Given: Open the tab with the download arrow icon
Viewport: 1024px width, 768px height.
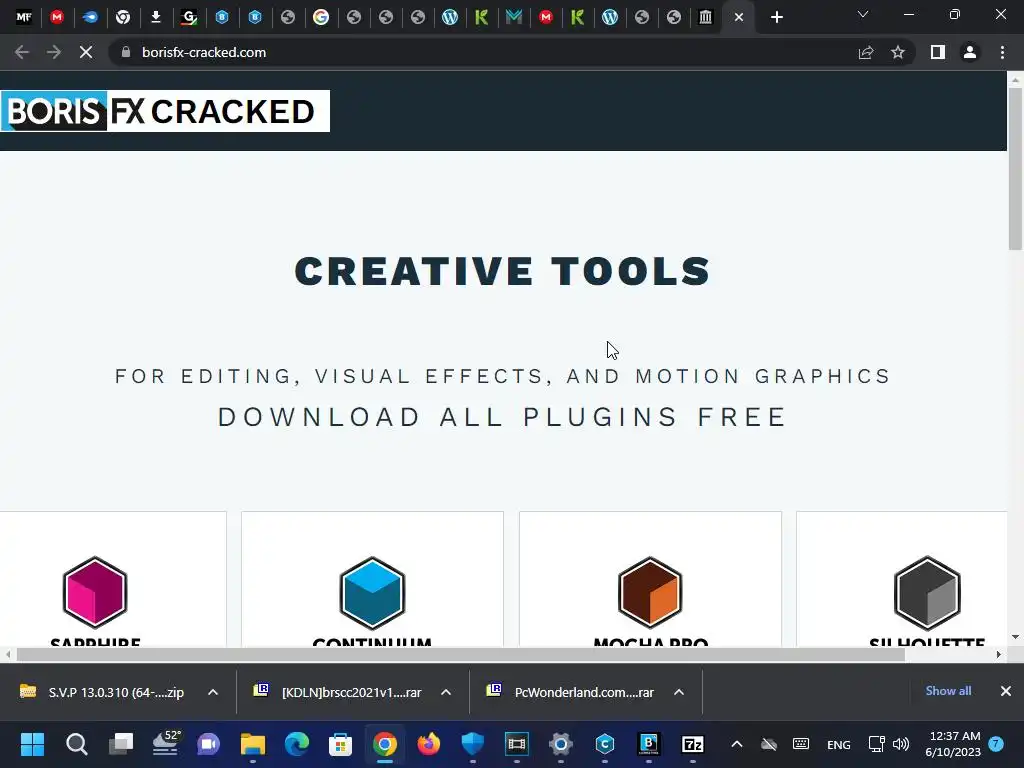Looking at the screenshot, I should point(155,18).
